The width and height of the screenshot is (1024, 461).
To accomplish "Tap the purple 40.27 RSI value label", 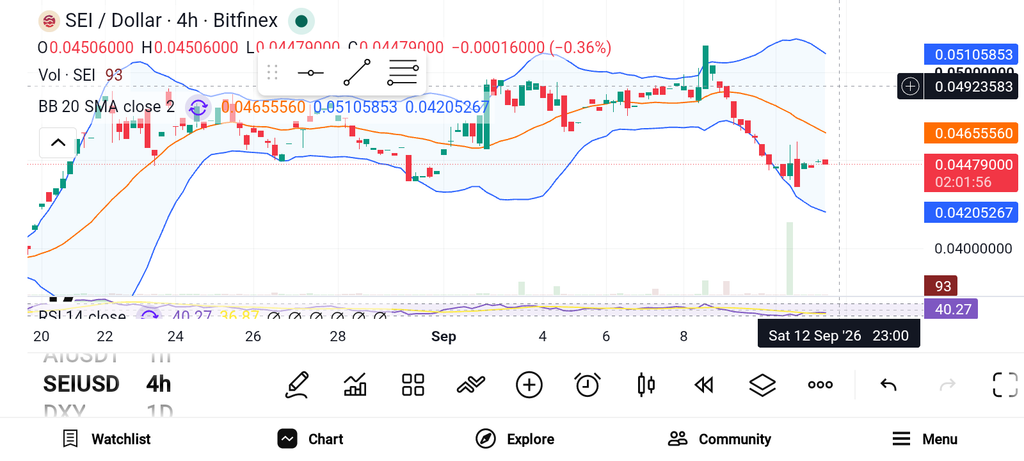I will point(951,308).
